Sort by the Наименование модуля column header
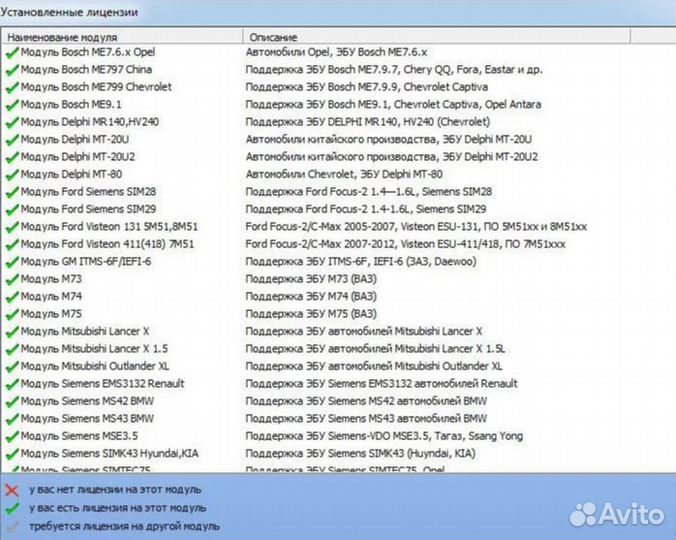The image size is (676, 540). 122,37
